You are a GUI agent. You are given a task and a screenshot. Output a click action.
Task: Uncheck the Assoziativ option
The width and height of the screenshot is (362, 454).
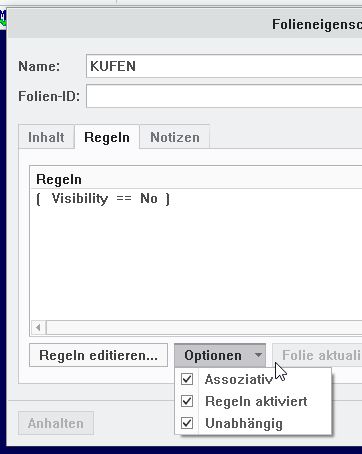tap(187, 379)
